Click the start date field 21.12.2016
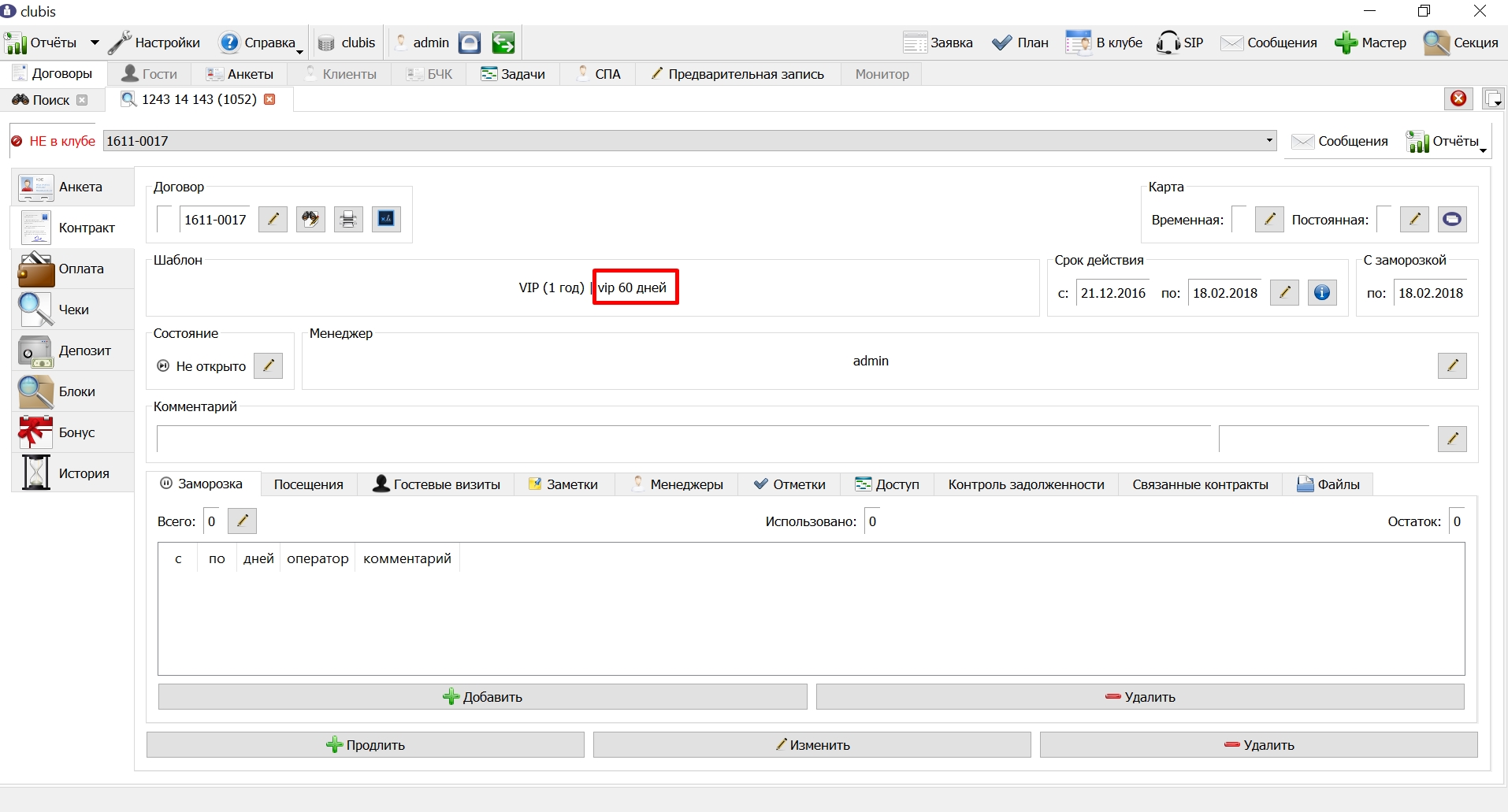This screenshot has width=1508, height=812. tap(1112, 293)
